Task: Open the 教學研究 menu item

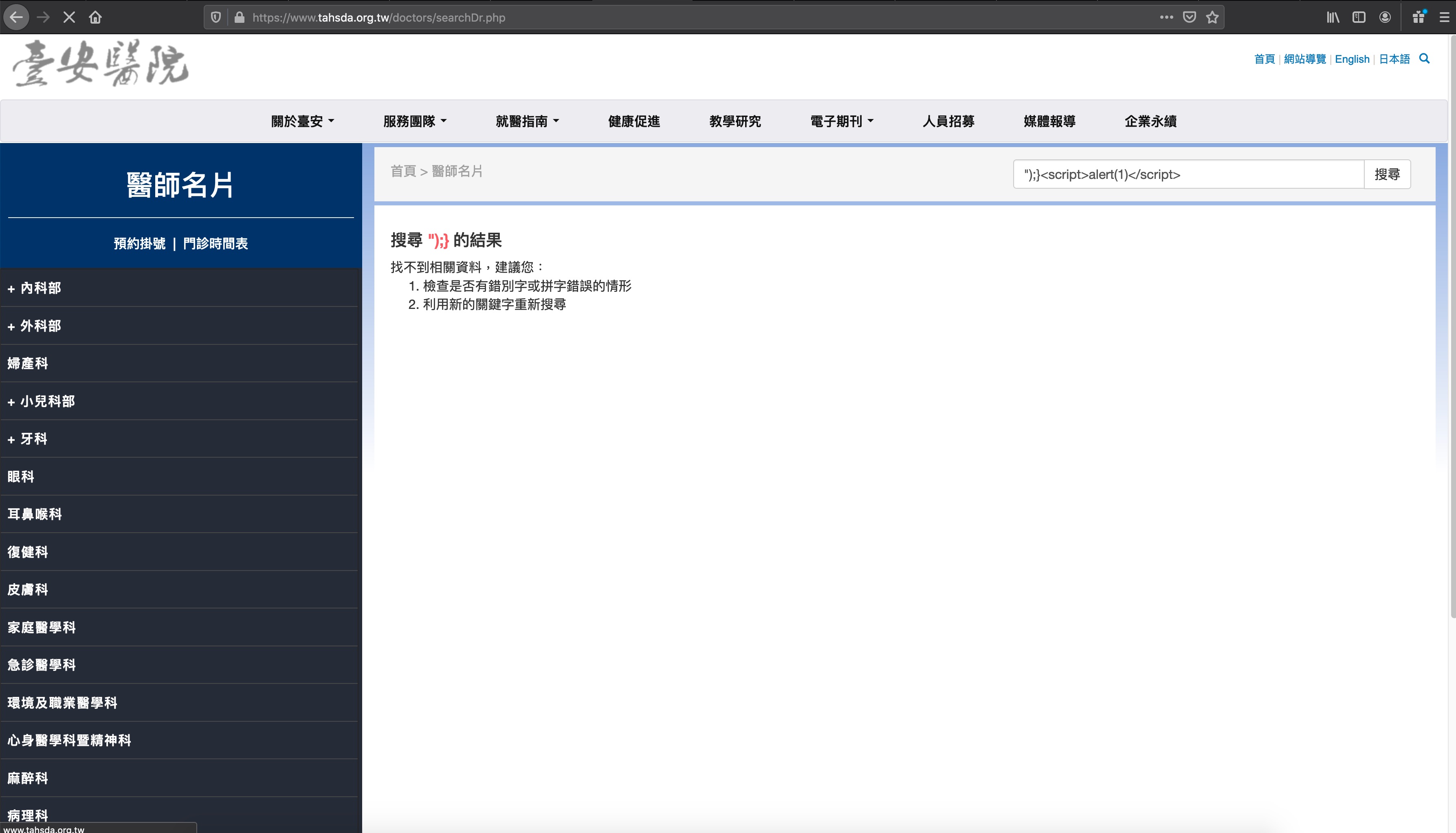Action: pos(735,121)
